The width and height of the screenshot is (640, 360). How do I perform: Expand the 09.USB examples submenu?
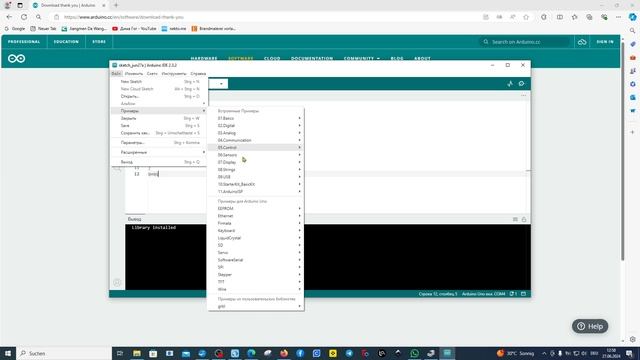point(256,177)
